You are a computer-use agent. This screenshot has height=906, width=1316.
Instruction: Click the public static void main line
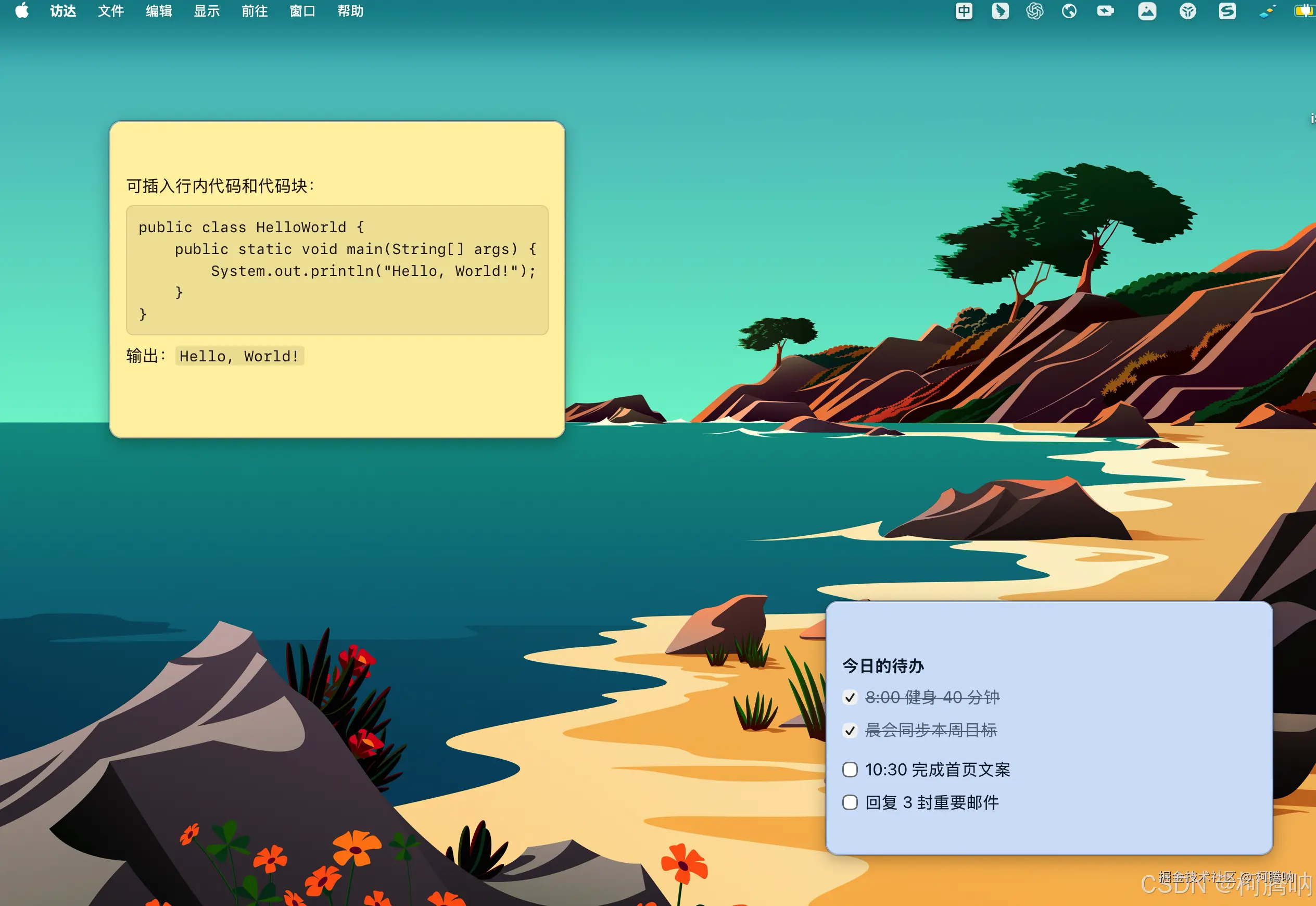[x=355, y=249]
